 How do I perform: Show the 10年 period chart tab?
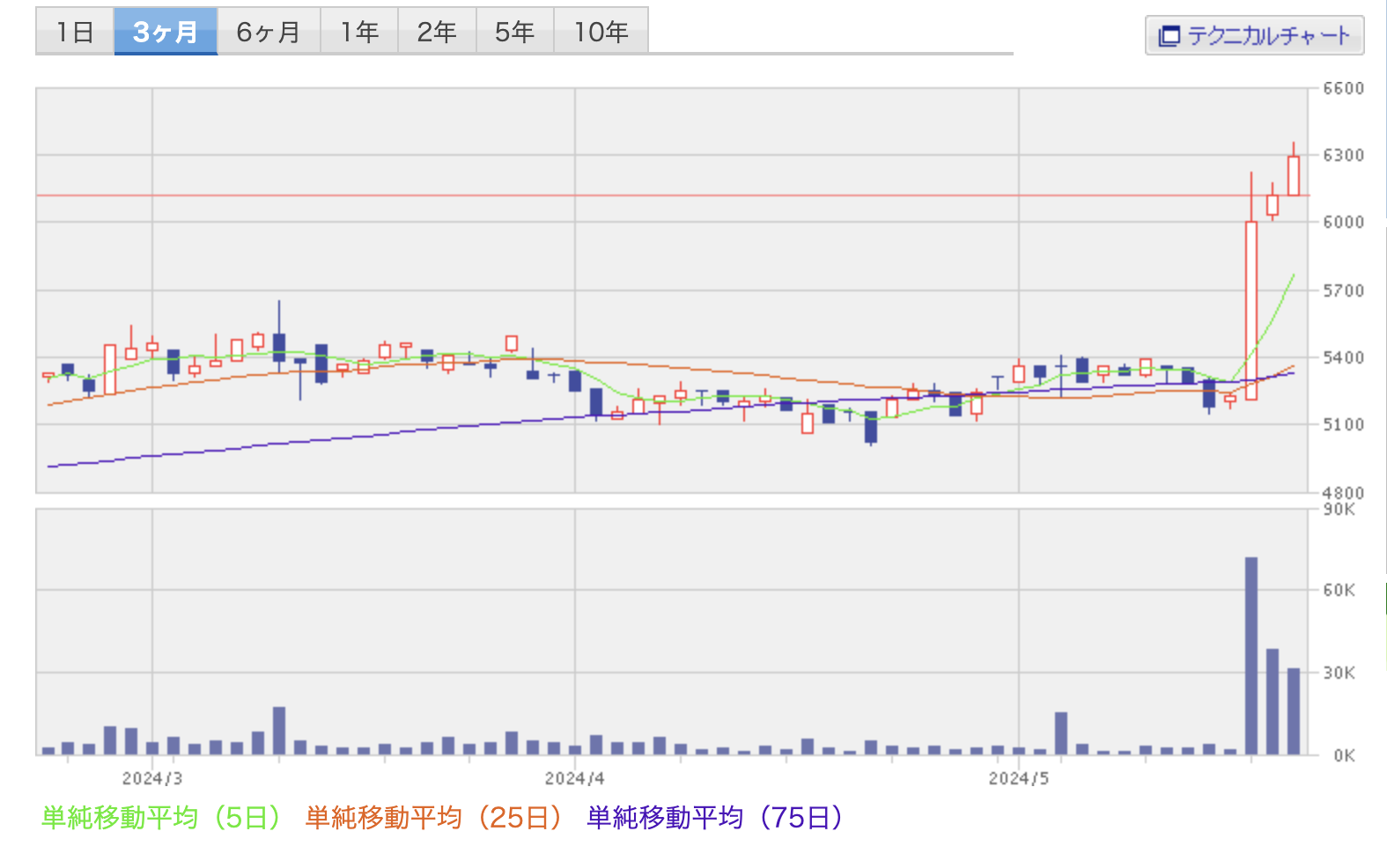tap(601, 32)
